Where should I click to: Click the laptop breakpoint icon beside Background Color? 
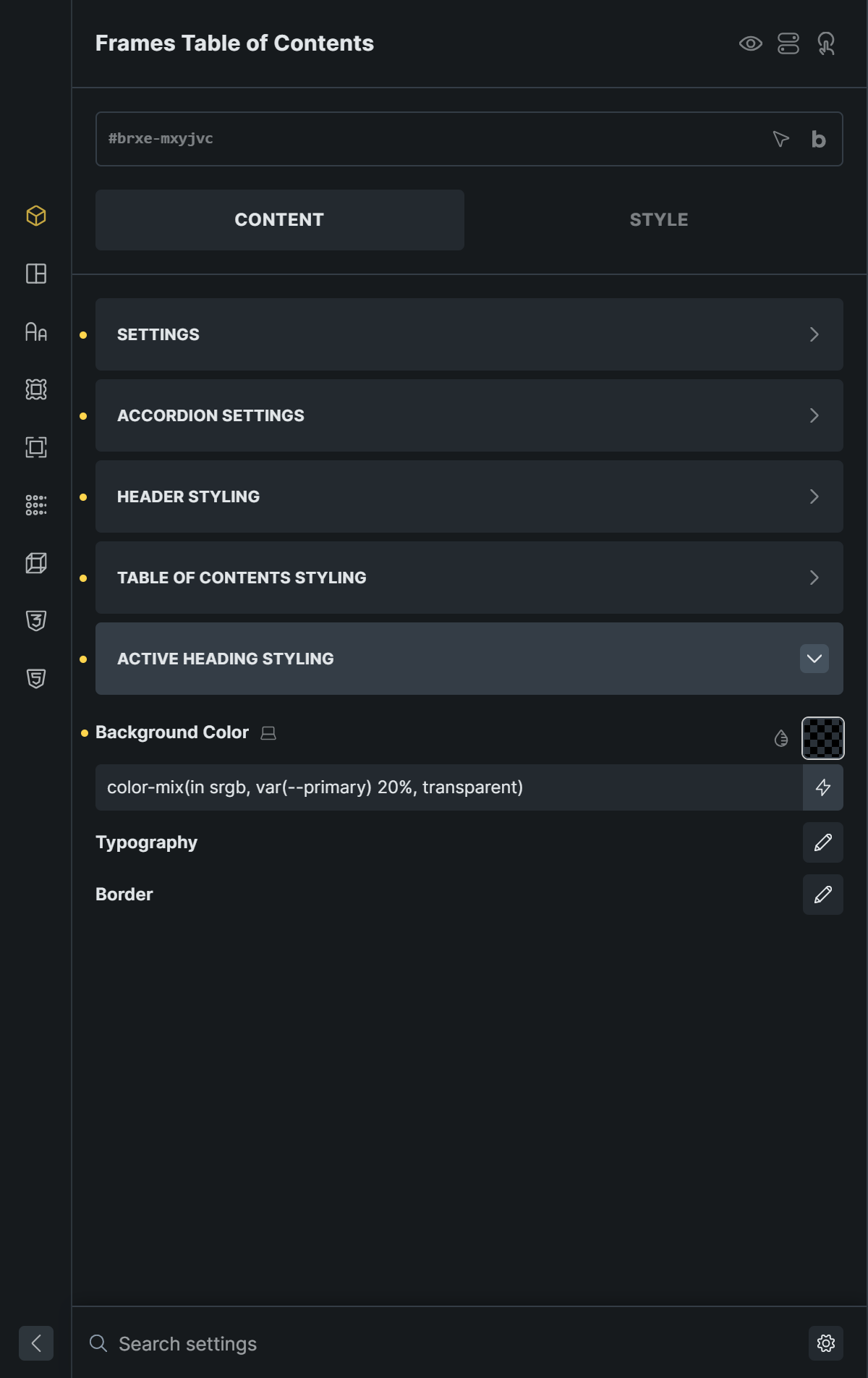[268, 733]
